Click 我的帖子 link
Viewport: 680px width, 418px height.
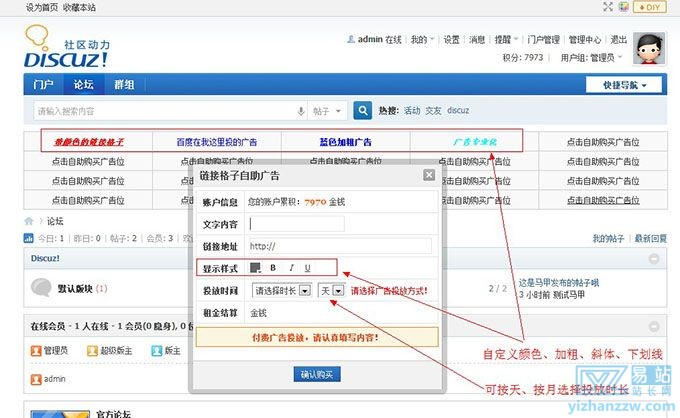pyautogui.click(x=608, y=238)
